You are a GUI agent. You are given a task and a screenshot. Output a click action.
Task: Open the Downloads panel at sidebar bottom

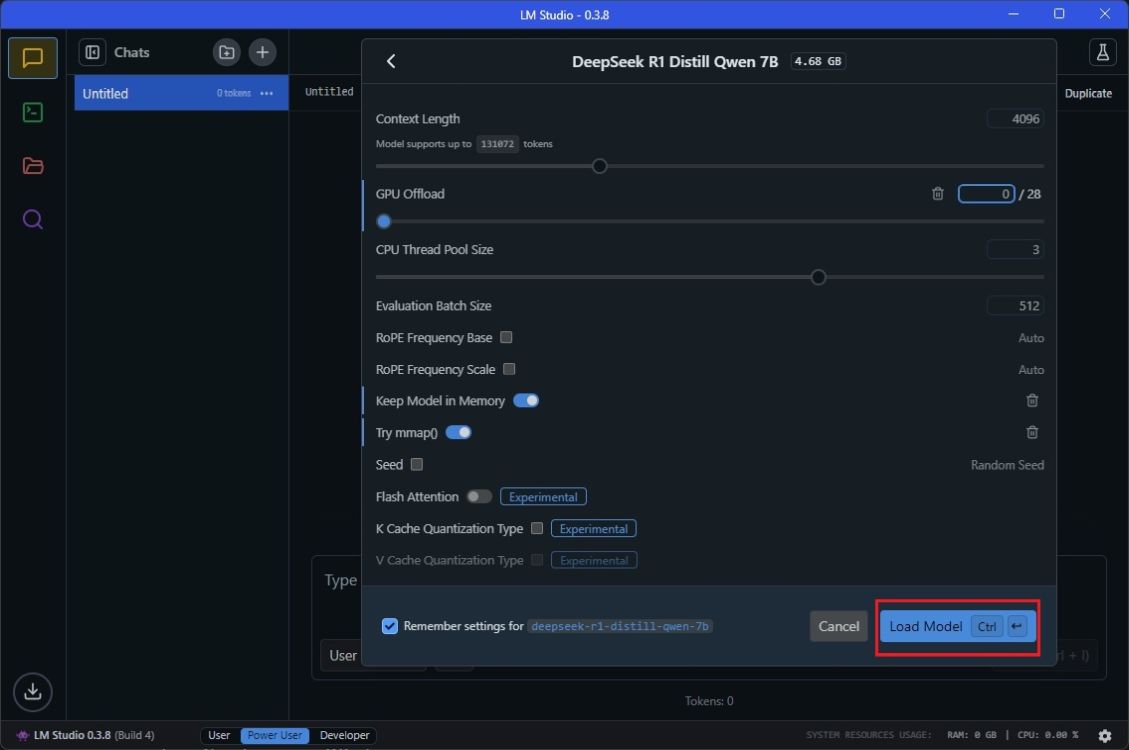32,691
